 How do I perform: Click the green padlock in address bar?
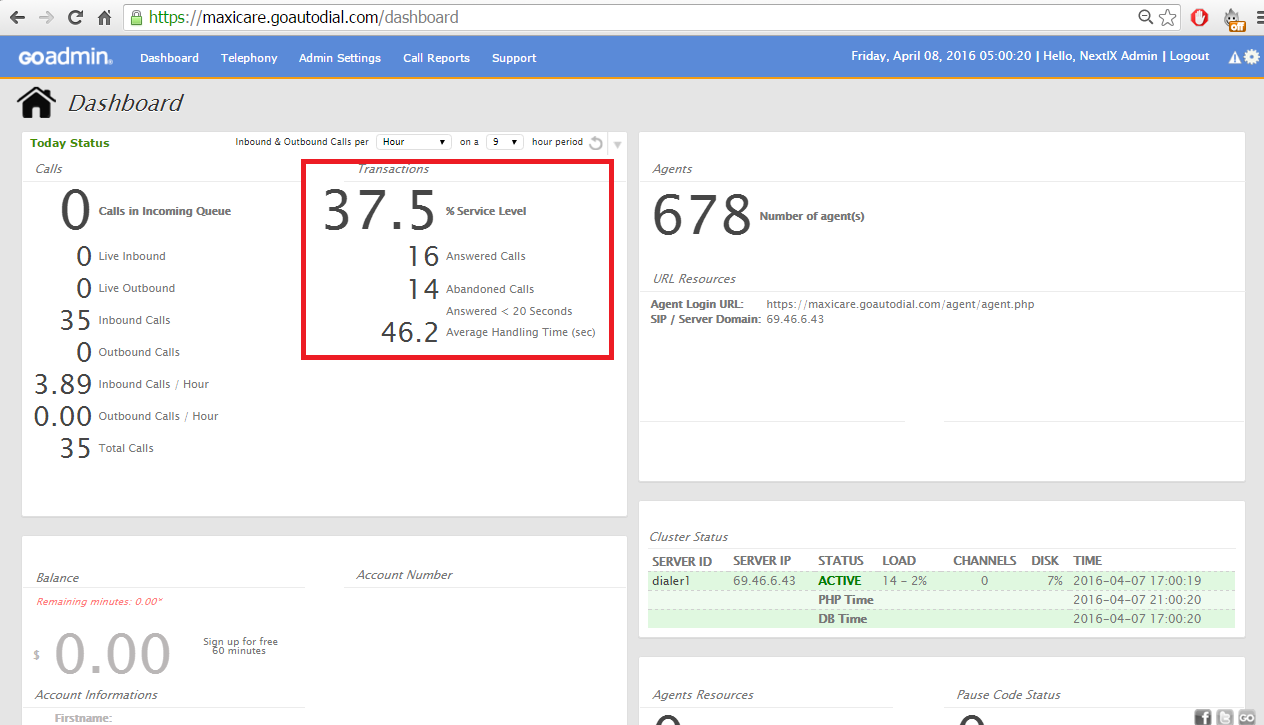tap(137, 17)
